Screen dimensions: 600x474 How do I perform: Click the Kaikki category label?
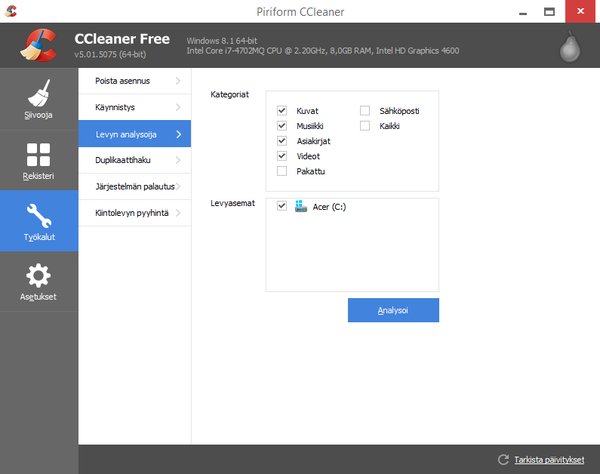pyautogui.click(x=390, y=126)
